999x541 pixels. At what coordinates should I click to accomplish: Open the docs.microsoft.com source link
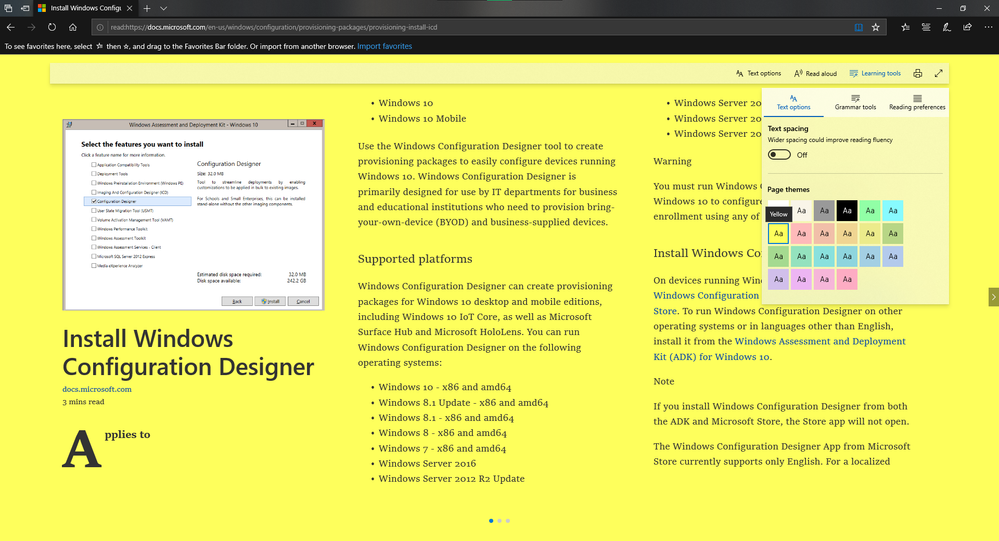coord(97,389)
